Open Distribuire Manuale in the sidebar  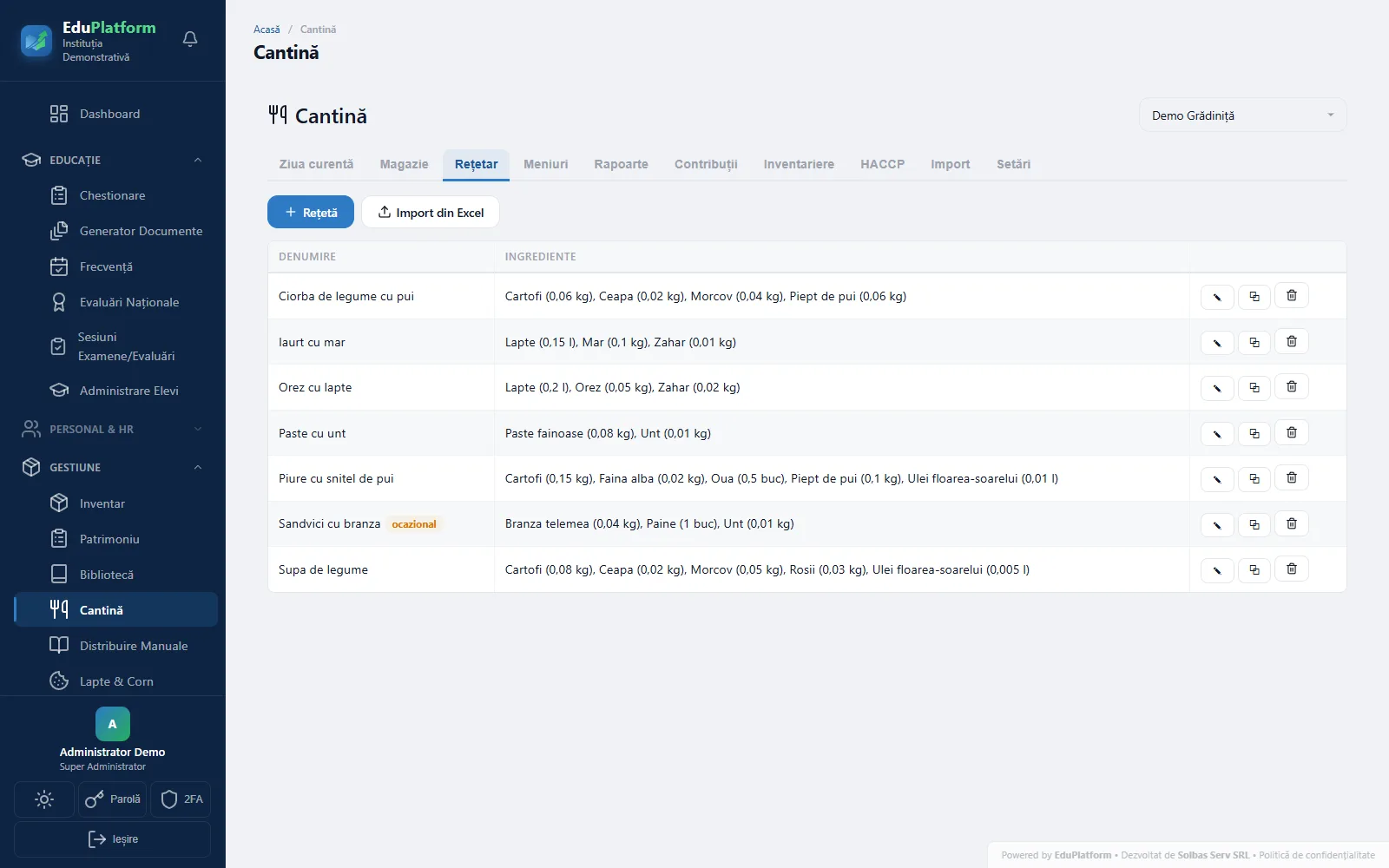[116, 646]
